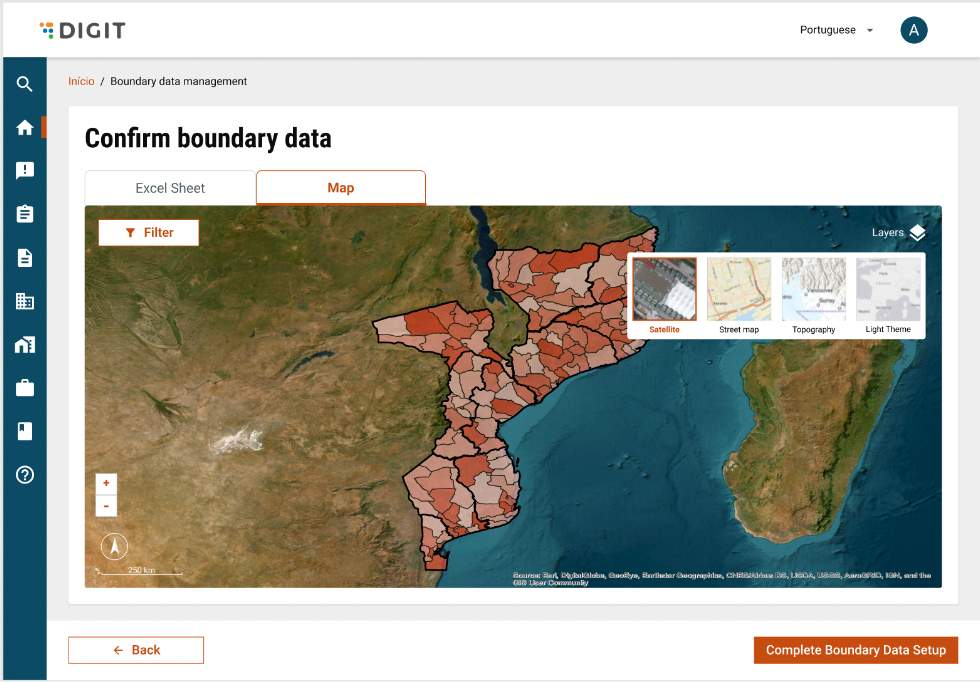The width and height of the screenshot is (980, 682).
Task: Switch map to Street map layer
Action: pyautogui.click(x=739, y=289)
